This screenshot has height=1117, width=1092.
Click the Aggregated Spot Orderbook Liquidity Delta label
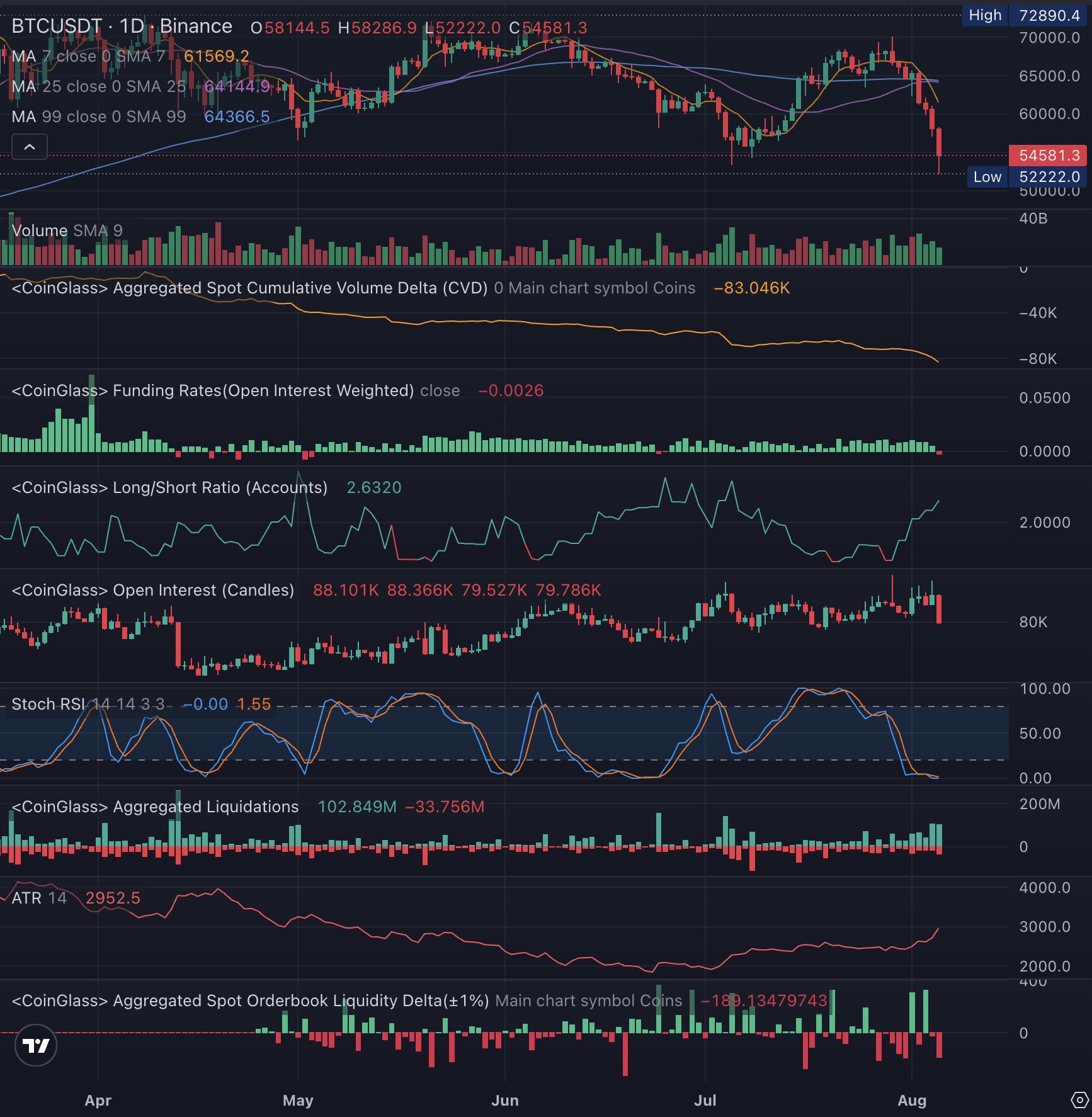250,1001
